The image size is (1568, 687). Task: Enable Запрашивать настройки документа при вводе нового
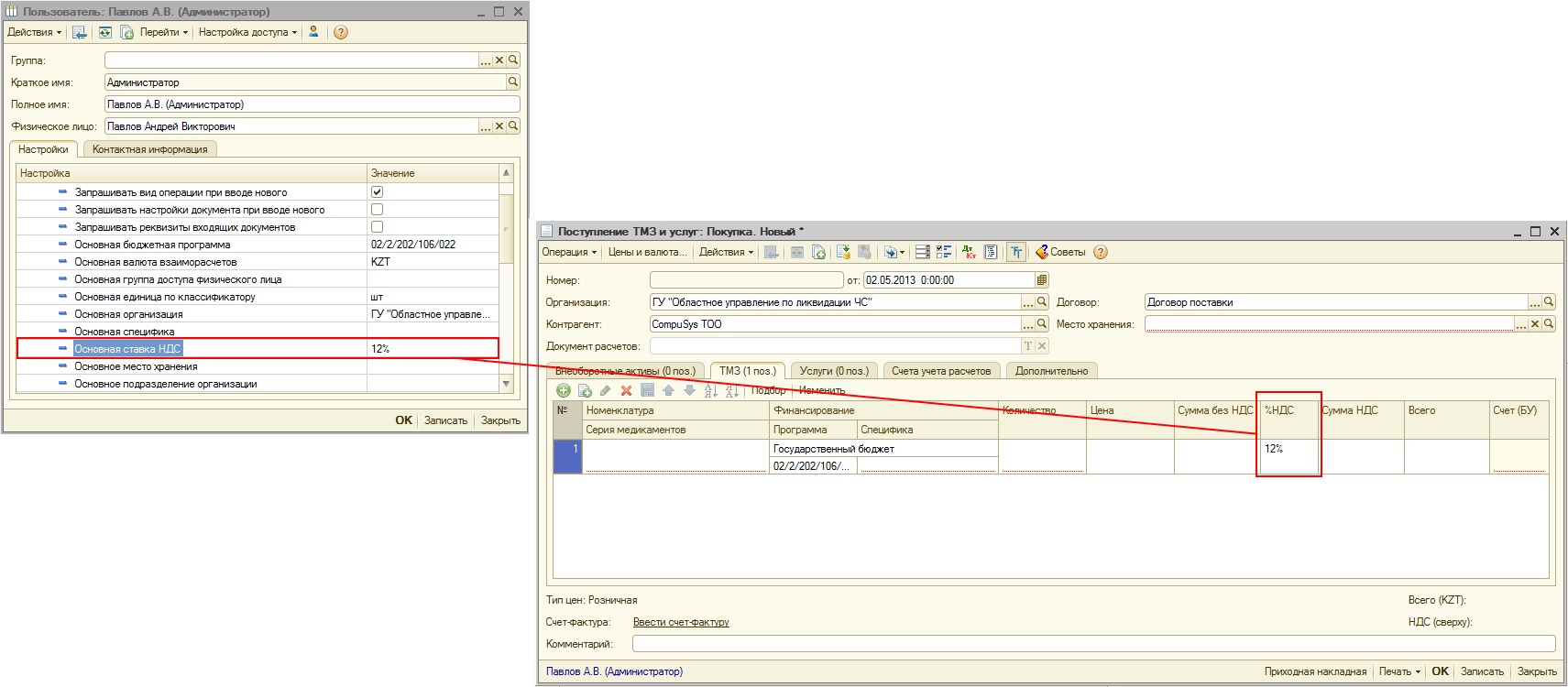click(x=377, y=210)
